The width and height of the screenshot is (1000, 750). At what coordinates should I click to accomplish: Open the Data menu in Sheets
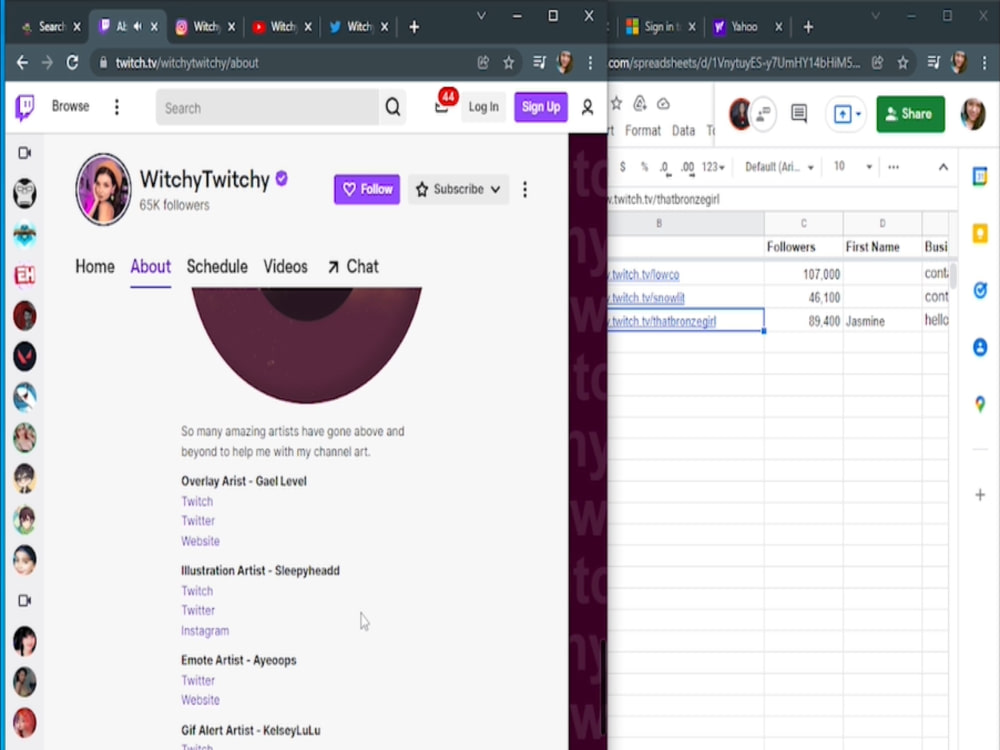[x=683, y=131]
